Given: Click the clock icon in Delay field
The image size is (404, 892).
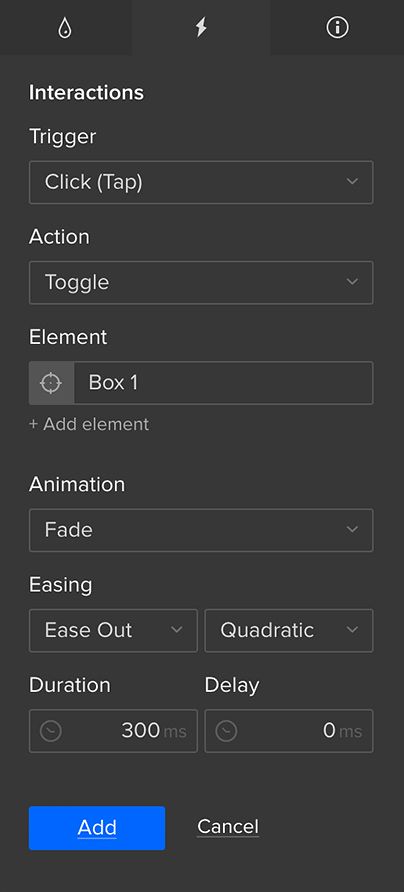Looking at the screenshot, I should [x=226, y=731].
